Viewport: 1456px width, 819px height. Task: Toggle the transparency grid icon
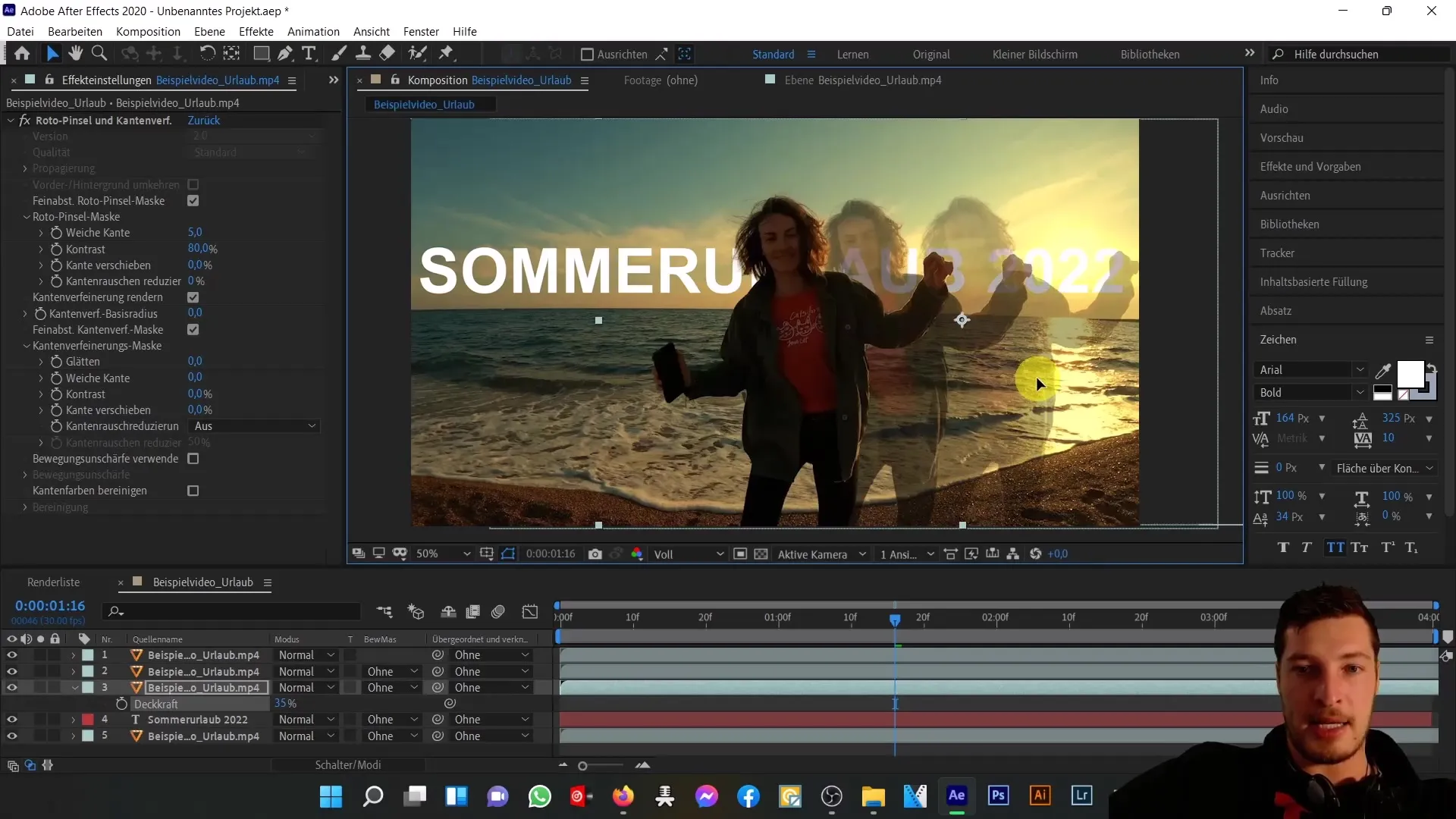pos(761,554)
